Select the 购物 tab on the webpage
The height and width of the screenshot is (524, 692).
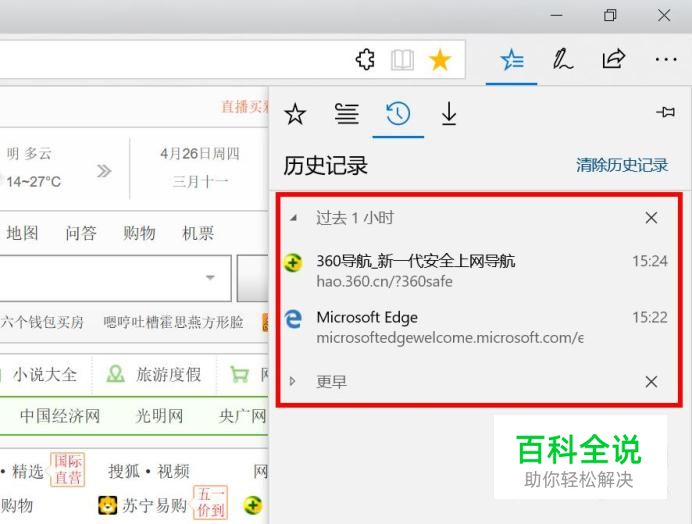click(139, 233)
